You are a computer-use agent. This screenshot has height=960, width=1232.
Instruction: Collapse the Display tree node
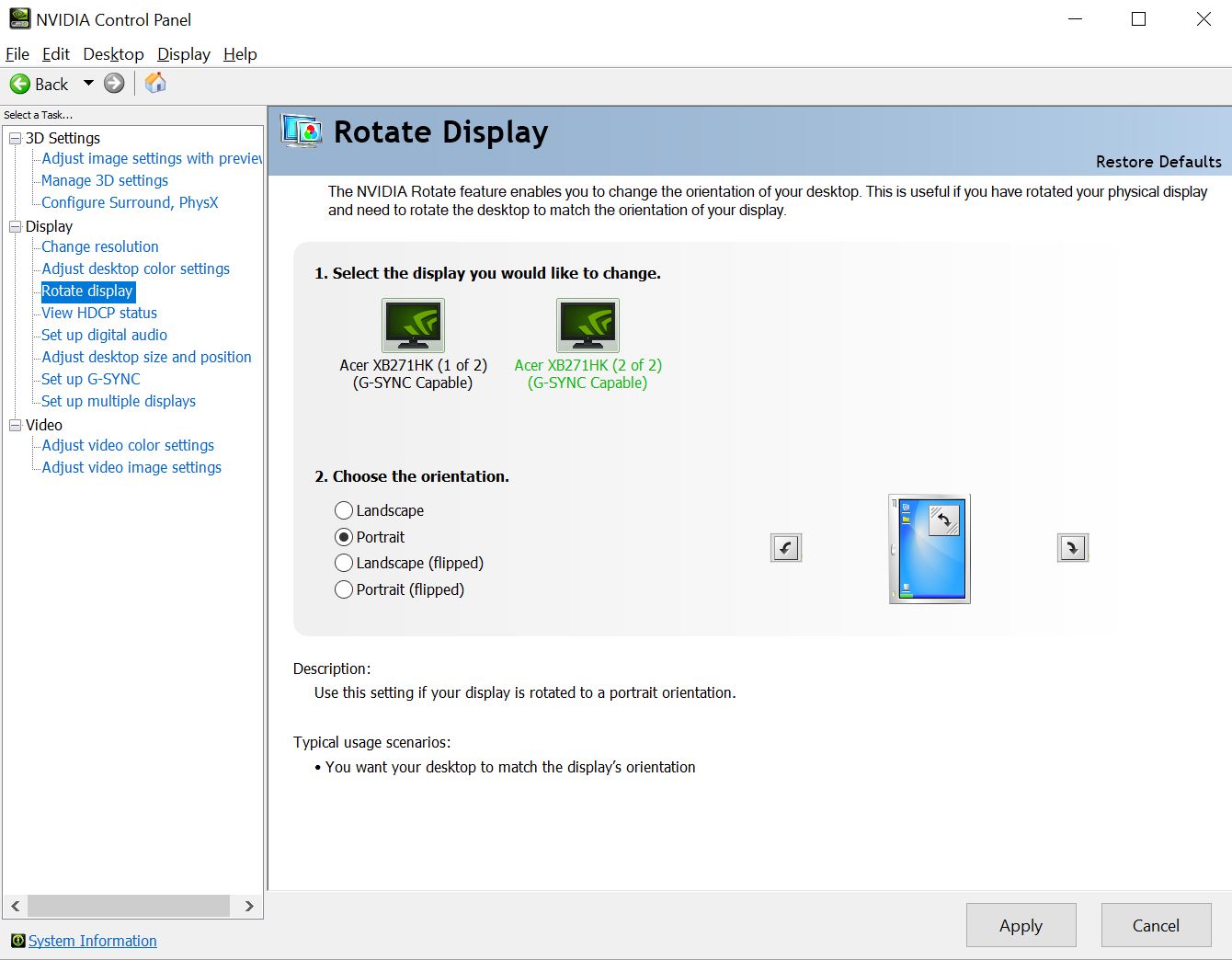[15, 226]
